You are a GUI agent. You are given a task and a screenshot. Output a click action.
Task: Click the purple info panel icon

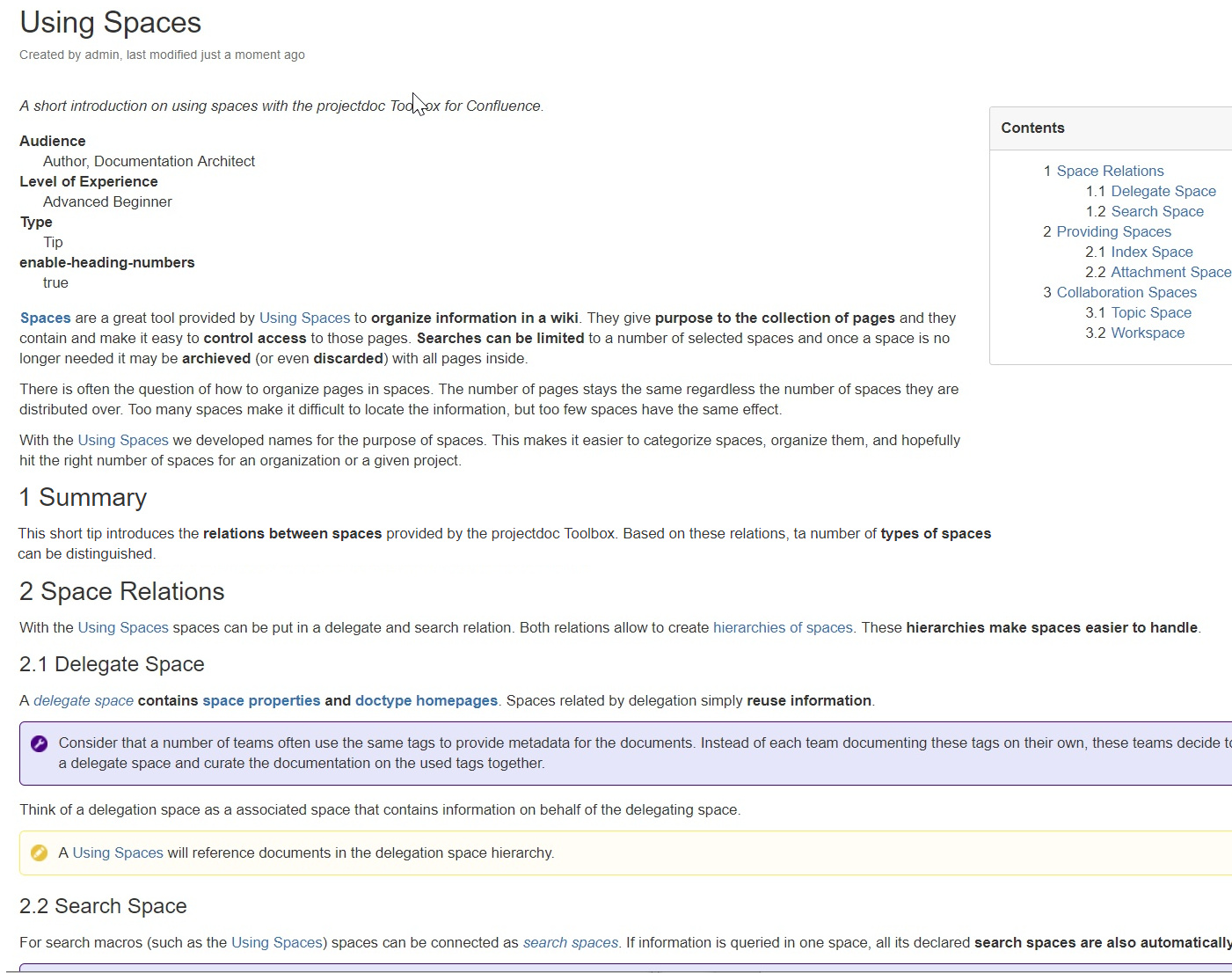click(x=39, y=743)
